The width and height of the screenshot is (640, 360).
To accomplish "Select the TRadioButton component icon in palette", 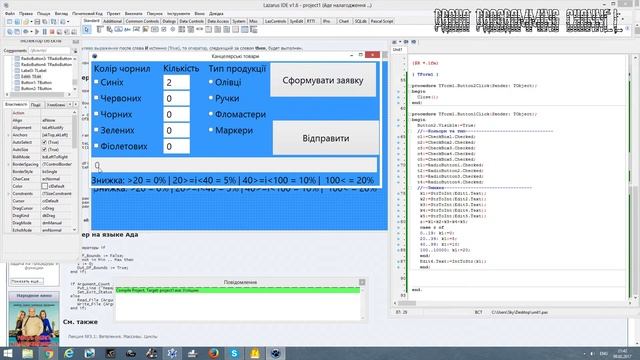I will [173, 29].
